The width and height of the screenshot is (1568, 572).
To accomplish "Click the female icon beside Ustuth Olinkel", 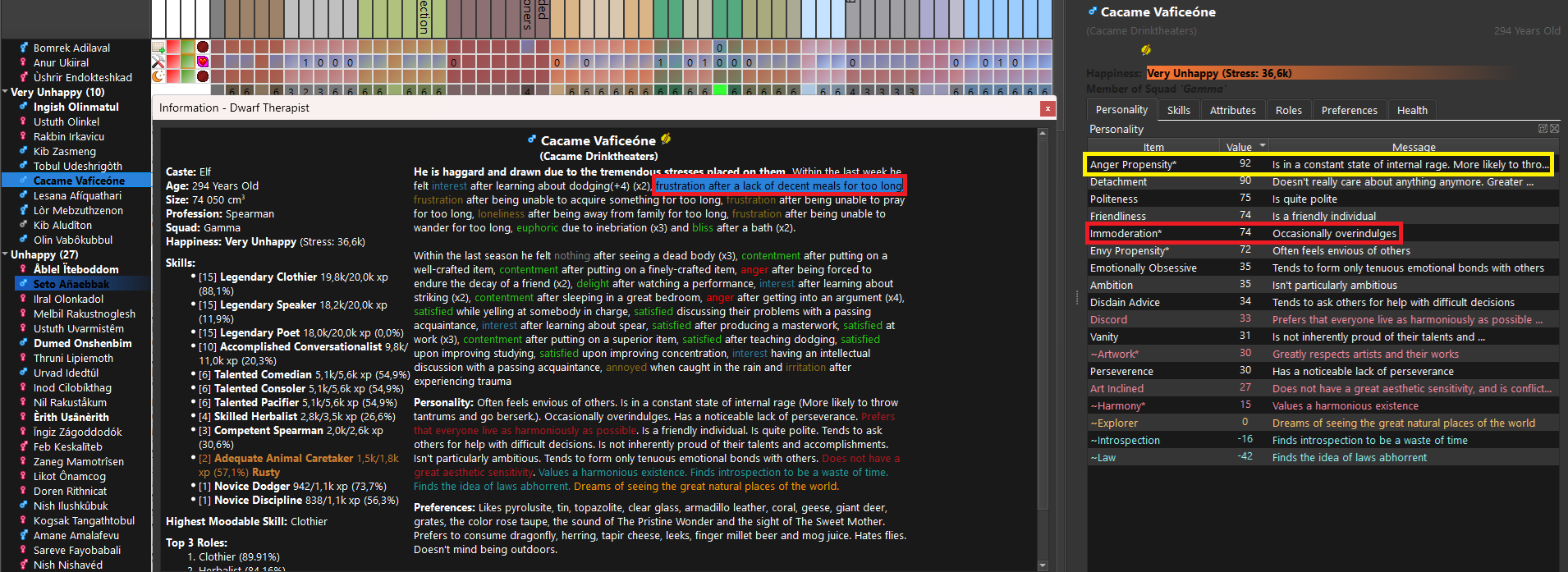I will (x=24, y=121).
